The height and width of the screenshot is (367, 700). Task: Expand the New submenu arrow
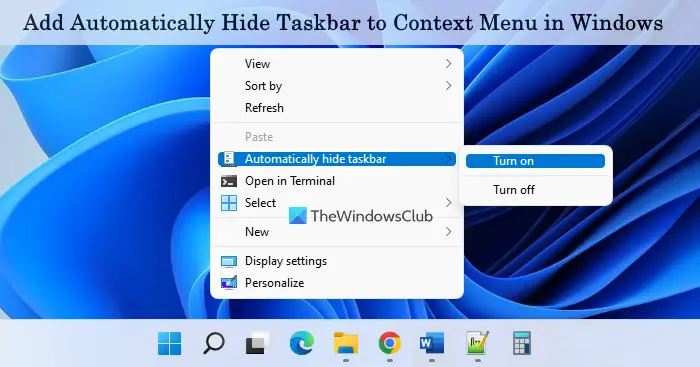(x=448, y=232)
